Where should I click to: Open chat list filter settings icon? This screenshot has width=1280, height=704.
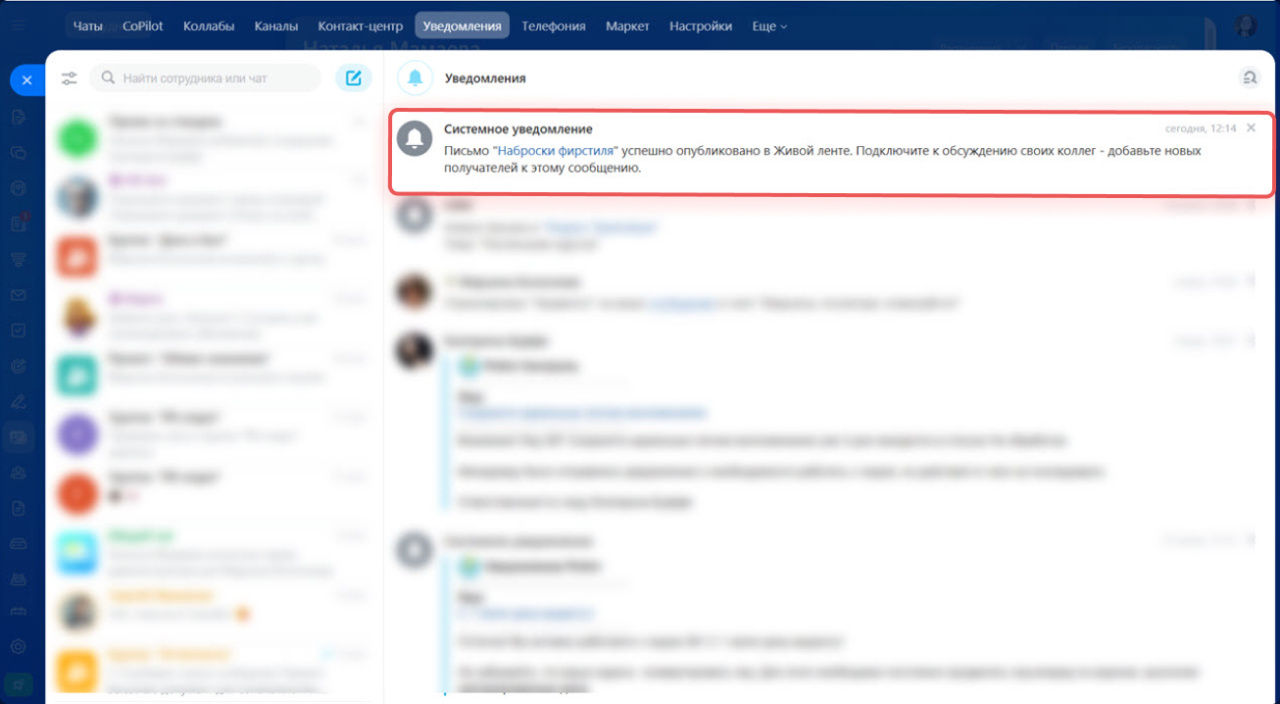(x=69, y=78)
